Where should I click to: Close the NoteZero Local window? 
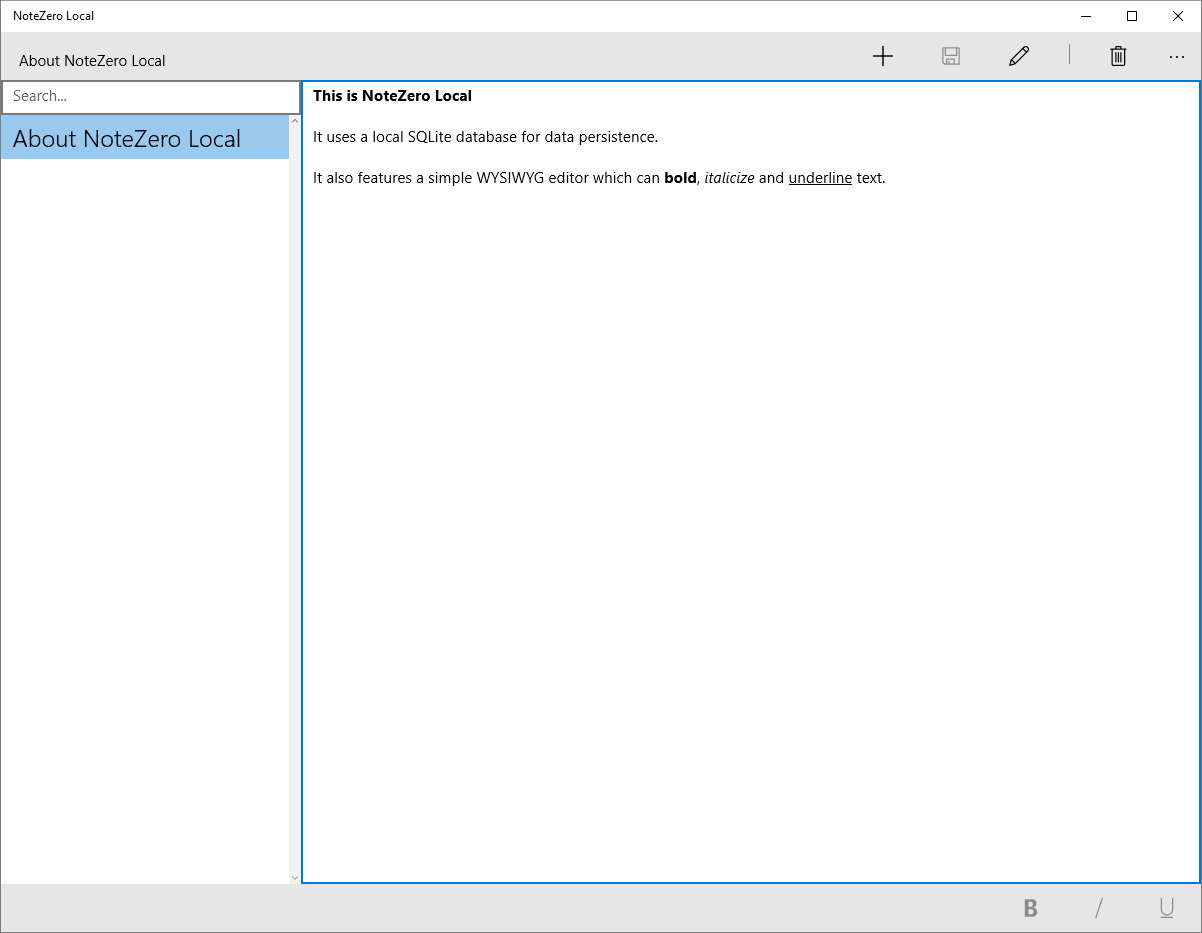[1178, 16]
